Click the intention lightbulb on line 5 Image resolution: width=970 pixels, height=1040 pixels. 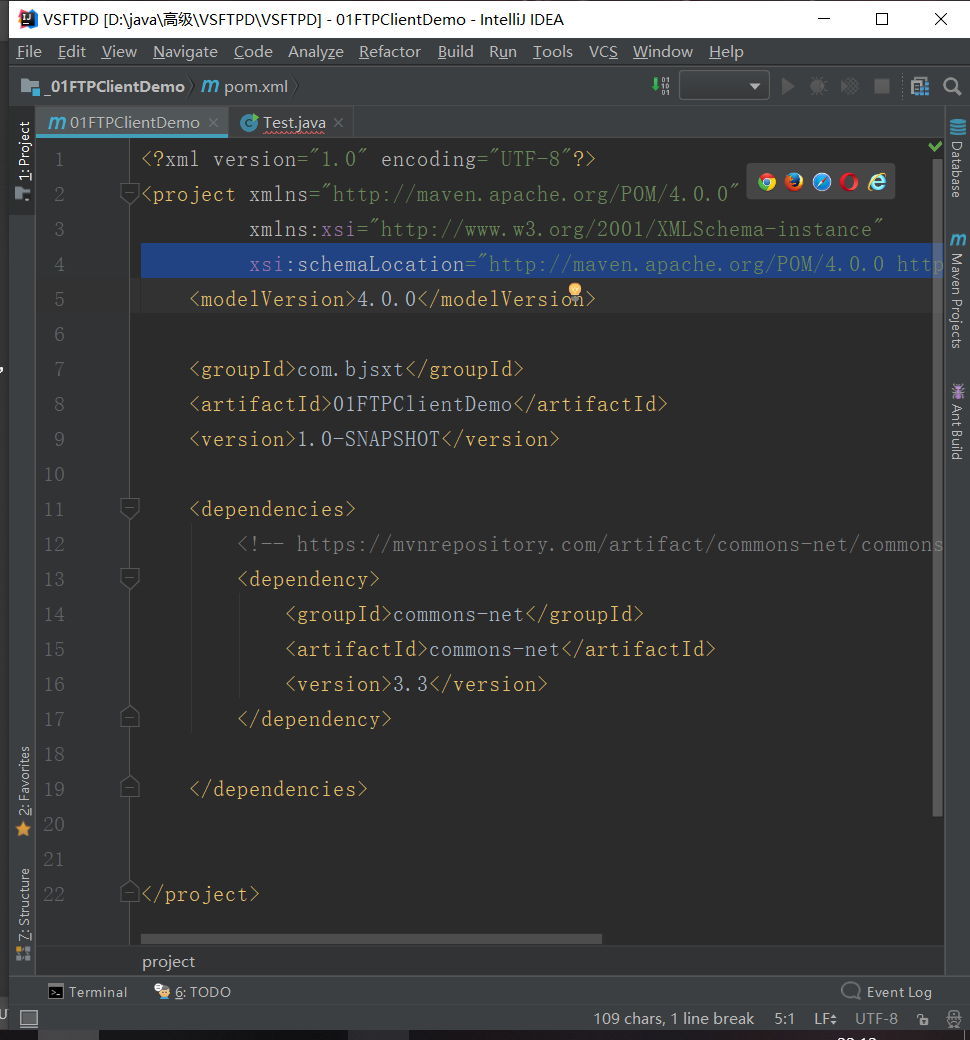click(575, 290)
